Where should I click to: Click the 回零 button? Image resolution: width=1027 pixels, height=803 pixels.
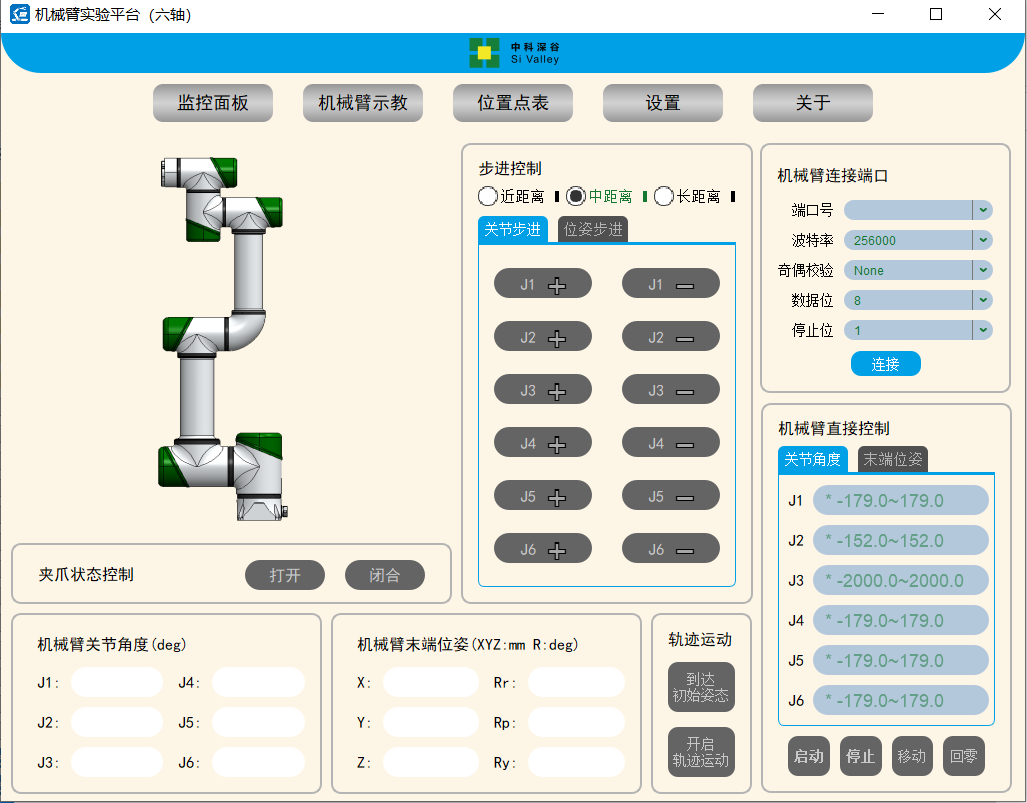(963, 756)
